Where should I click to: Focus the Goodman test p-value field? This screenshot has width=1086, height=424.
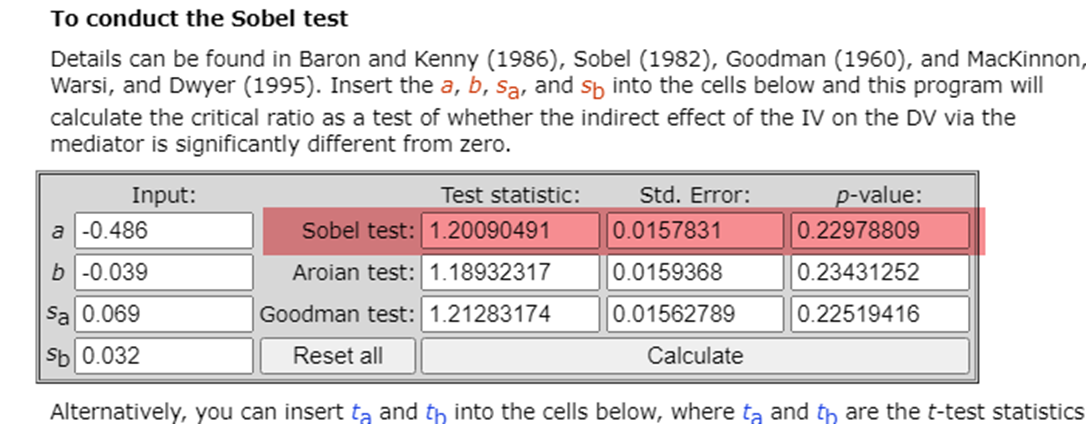pos(880,314)
